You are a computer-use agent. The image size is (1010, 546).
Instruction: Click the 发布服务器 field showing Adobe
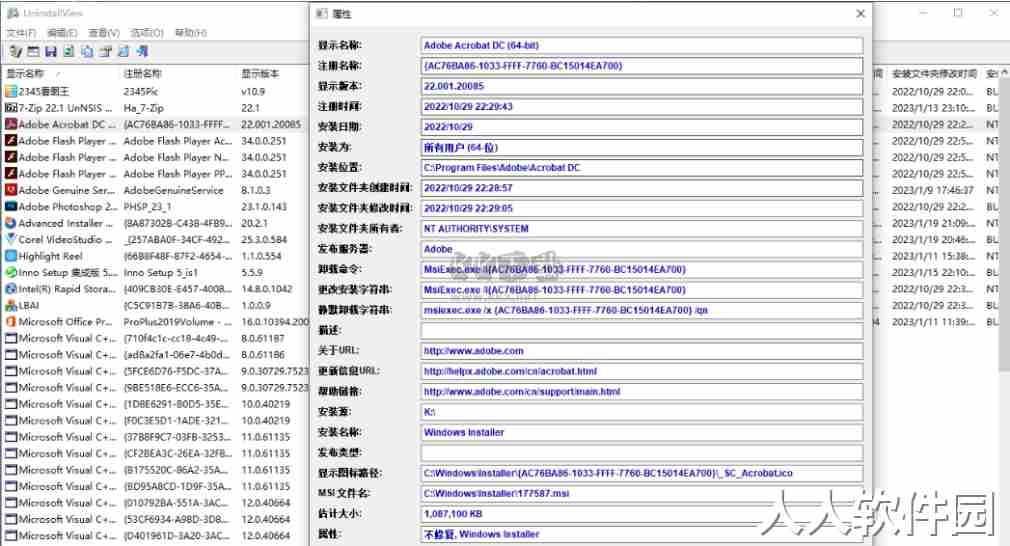[x=642, y=249]
